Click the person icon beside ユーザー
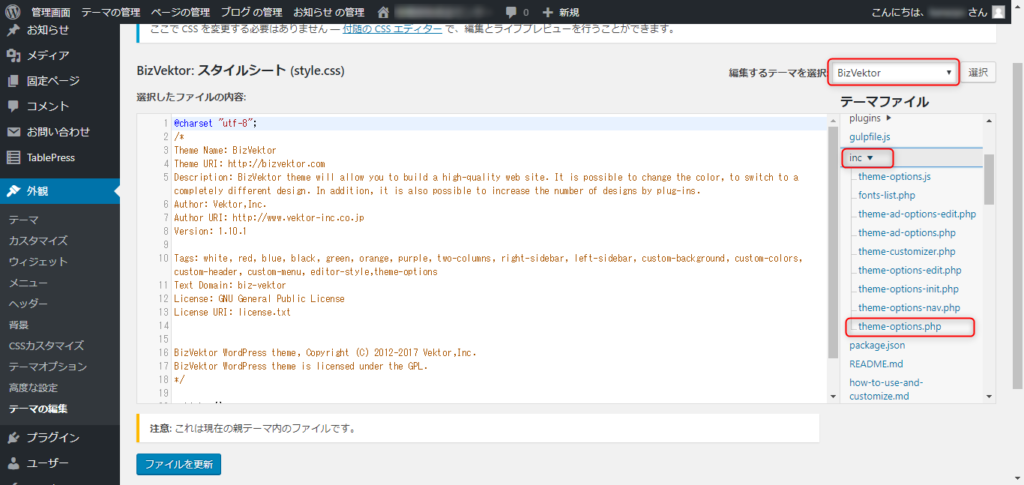 point(13,463)
